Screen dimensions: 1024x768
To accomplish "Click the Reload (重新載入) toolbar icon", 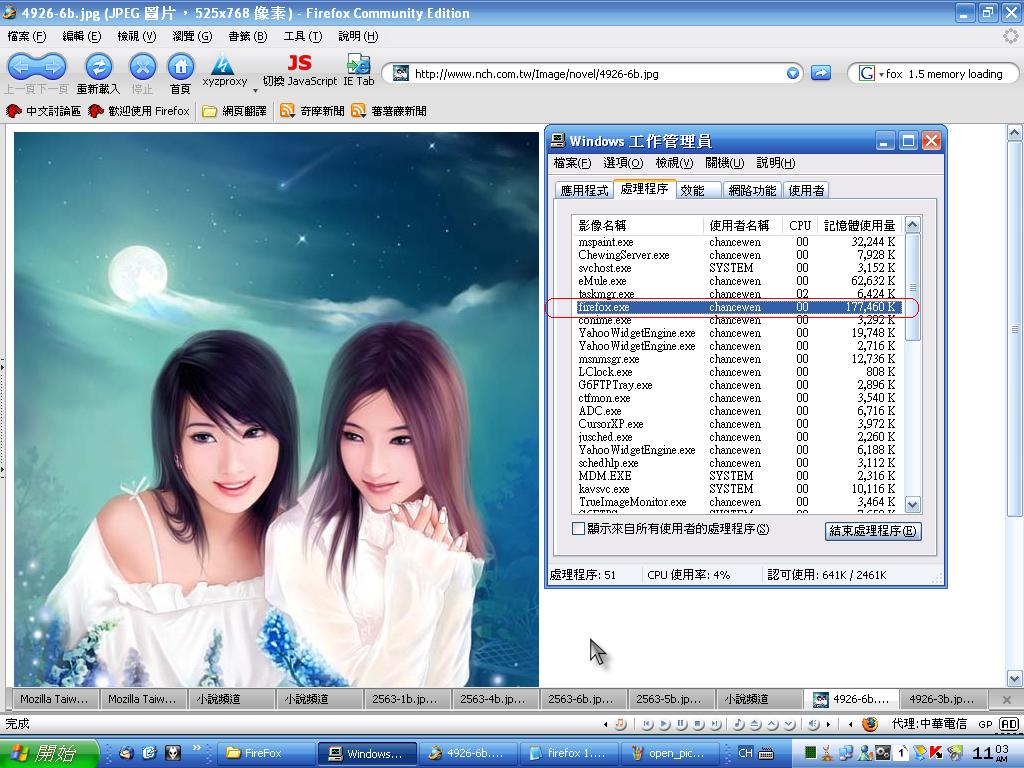I will [x=98, y=67].
